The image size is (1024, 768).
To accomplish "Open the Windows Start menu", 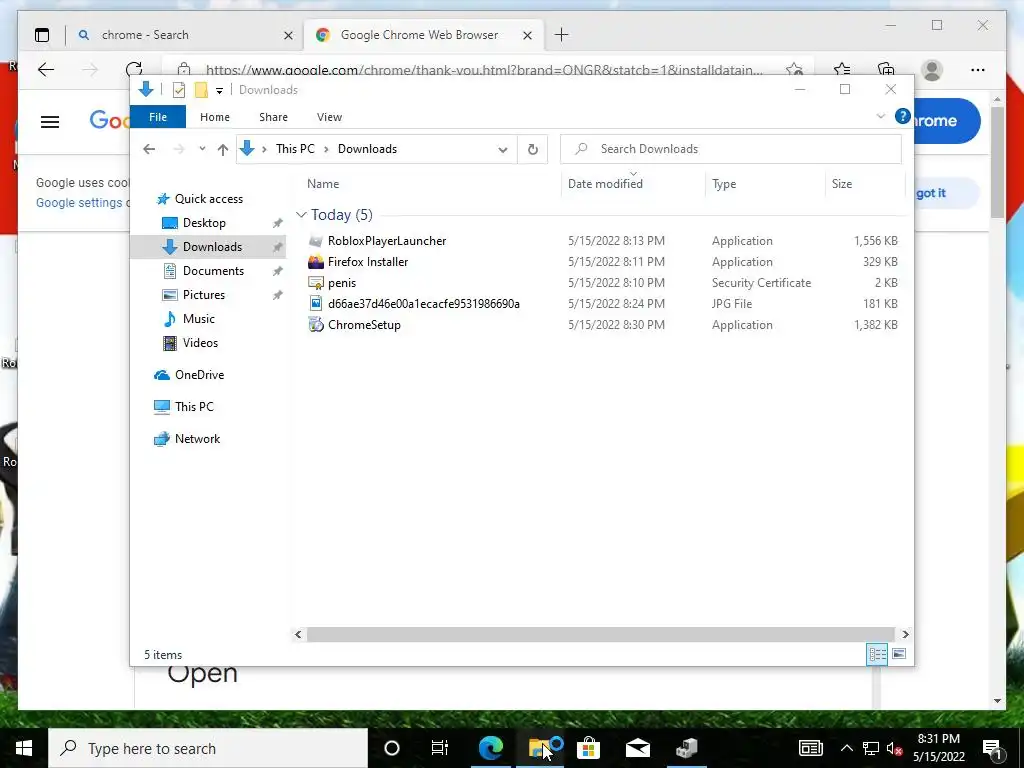I will click(24, 748).
